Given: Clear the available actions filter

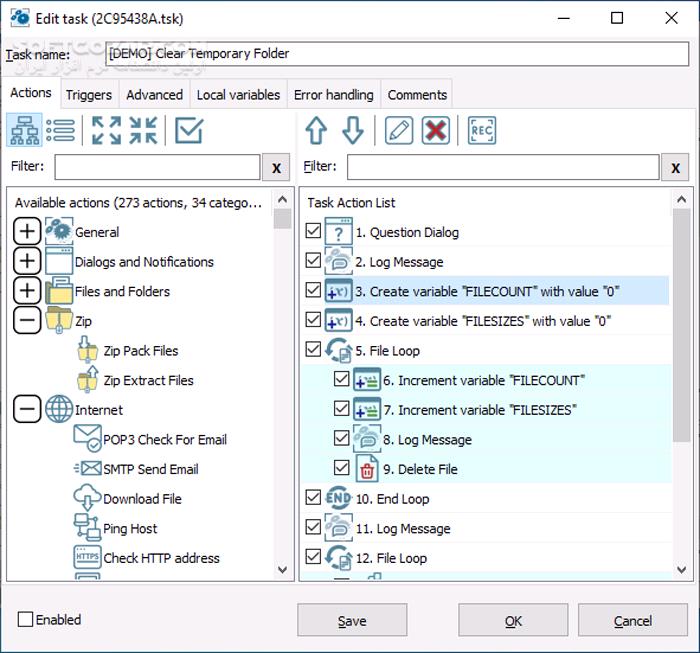Looking at the screenshot, I should pyautogui.click(x=276, y=167).
